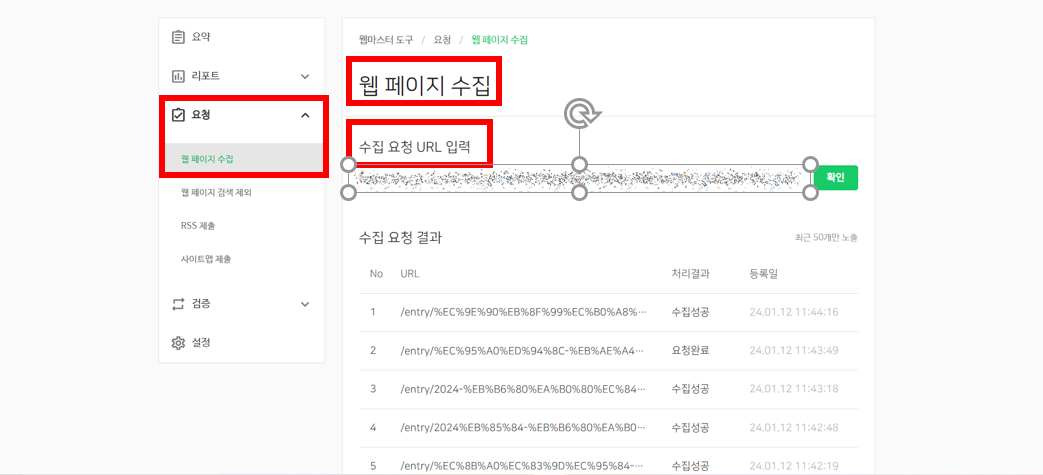Click 웹 페이지 수집 breadcrumb
The height and width of the screenshot is (475, 1043).
point(500,40)
